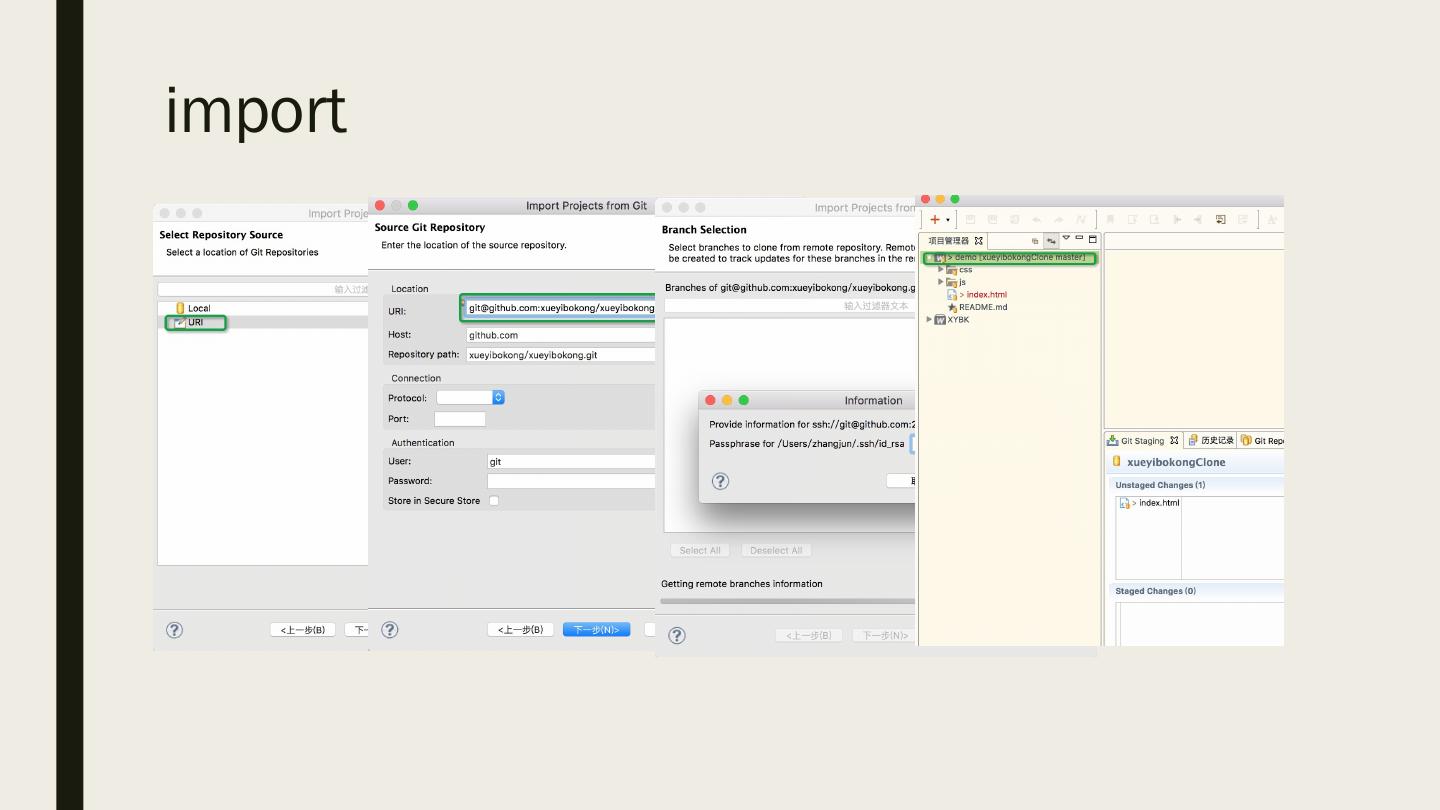Expand the XYBK project node

[929, 320]
